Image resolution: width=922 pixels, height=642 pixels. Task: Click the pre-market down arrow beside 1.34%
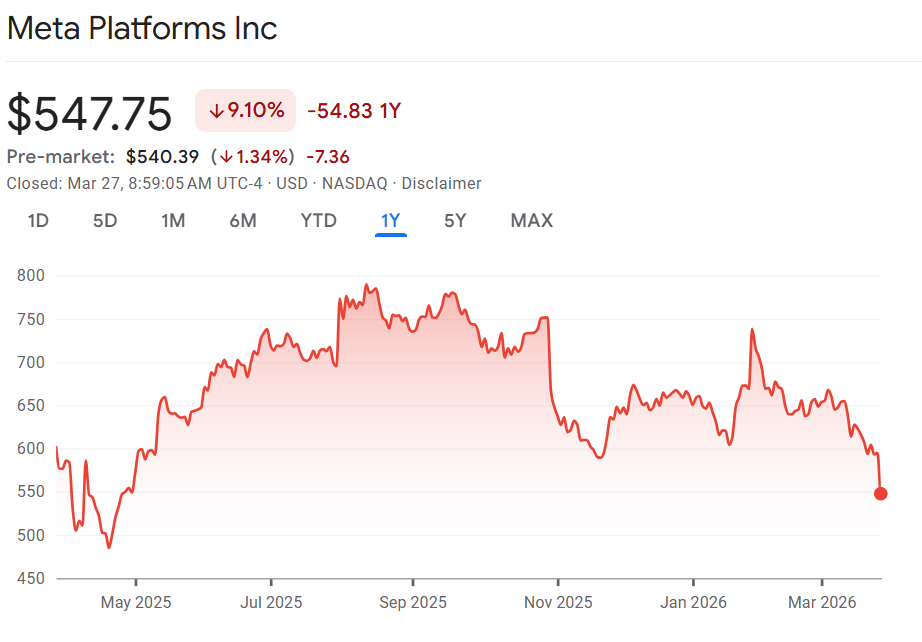(x=227, y=157)
